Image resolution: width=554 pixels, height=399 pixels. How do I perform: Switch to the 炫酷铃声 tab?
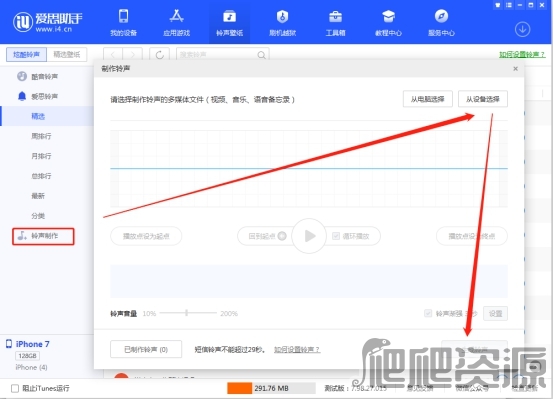coord(26,54)
